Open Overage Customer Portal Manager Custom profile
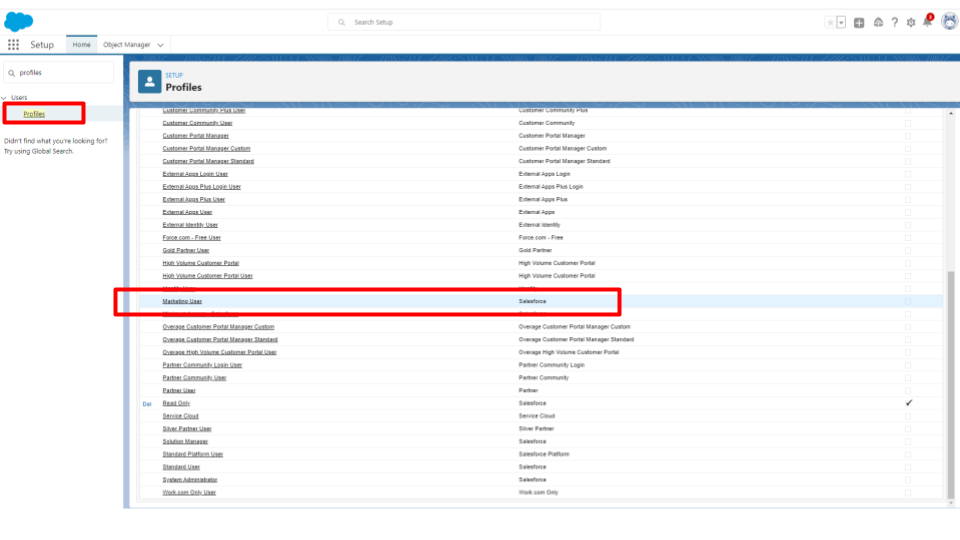The height and width of the screenshot is (540, 960). [218, 327]
